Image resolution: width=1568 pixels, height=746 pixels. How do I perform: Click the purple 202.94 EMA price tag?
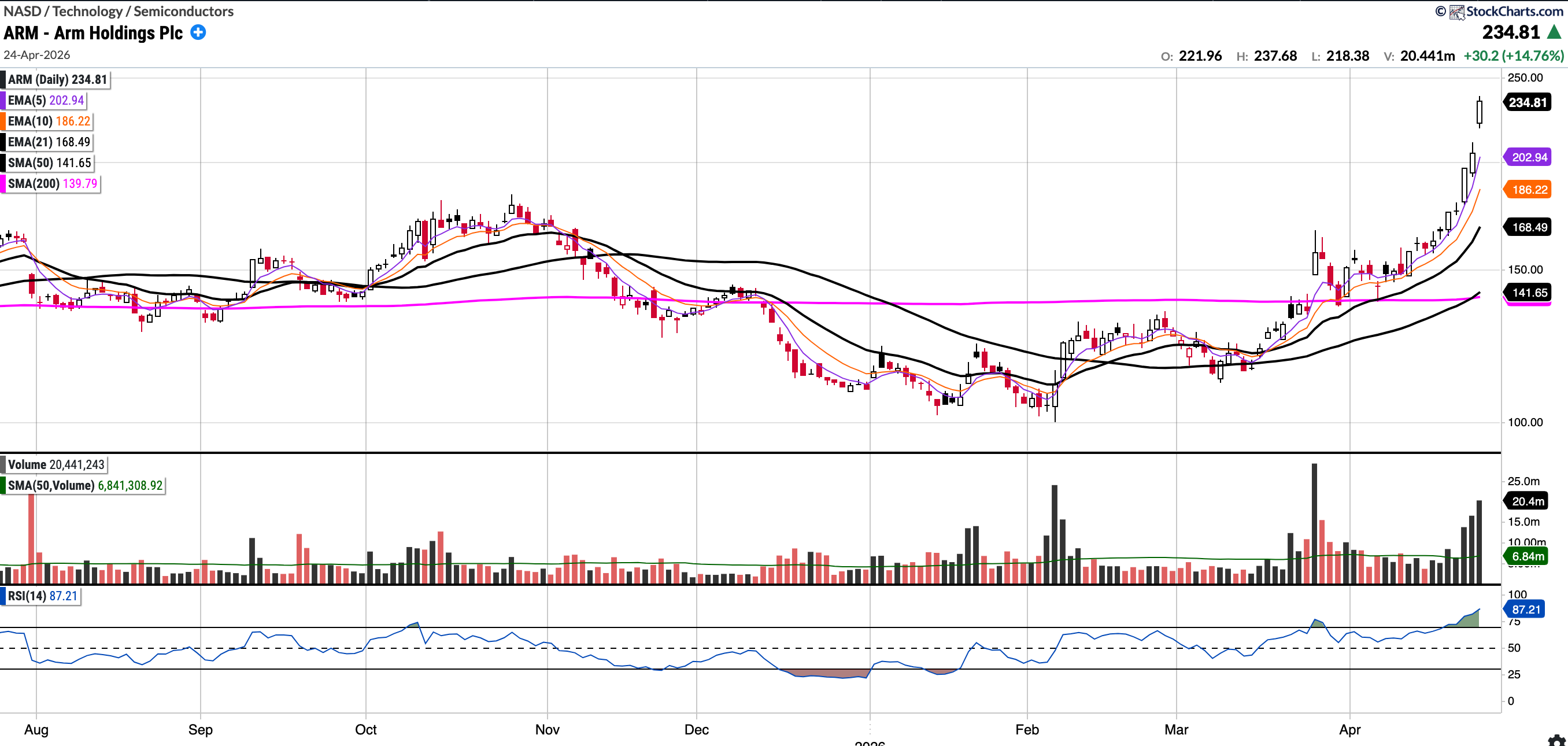(1529, 157)
